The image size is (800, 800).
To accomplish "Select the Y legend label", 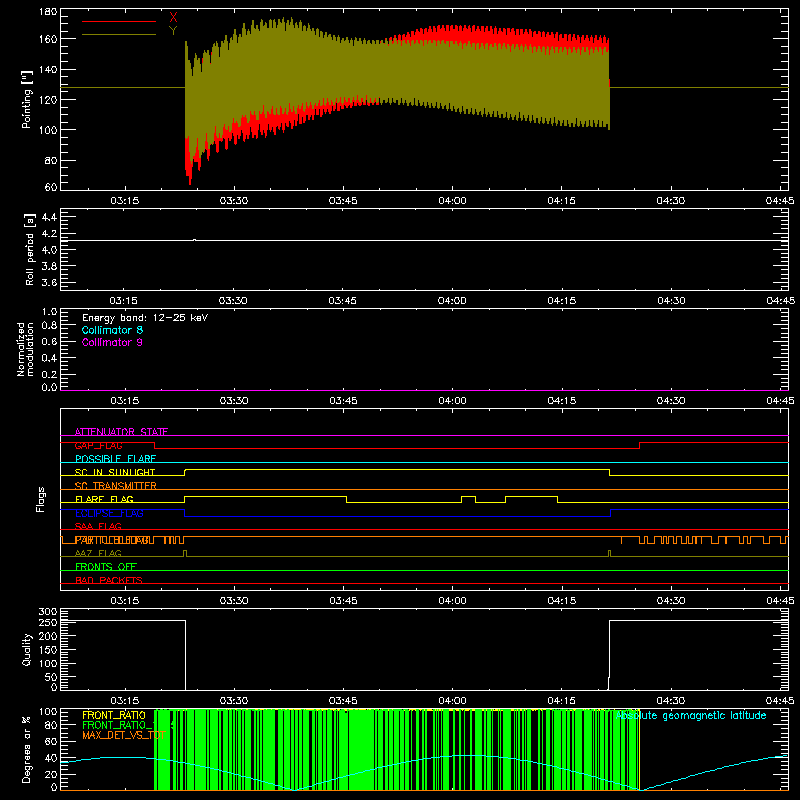I will 173,30.
